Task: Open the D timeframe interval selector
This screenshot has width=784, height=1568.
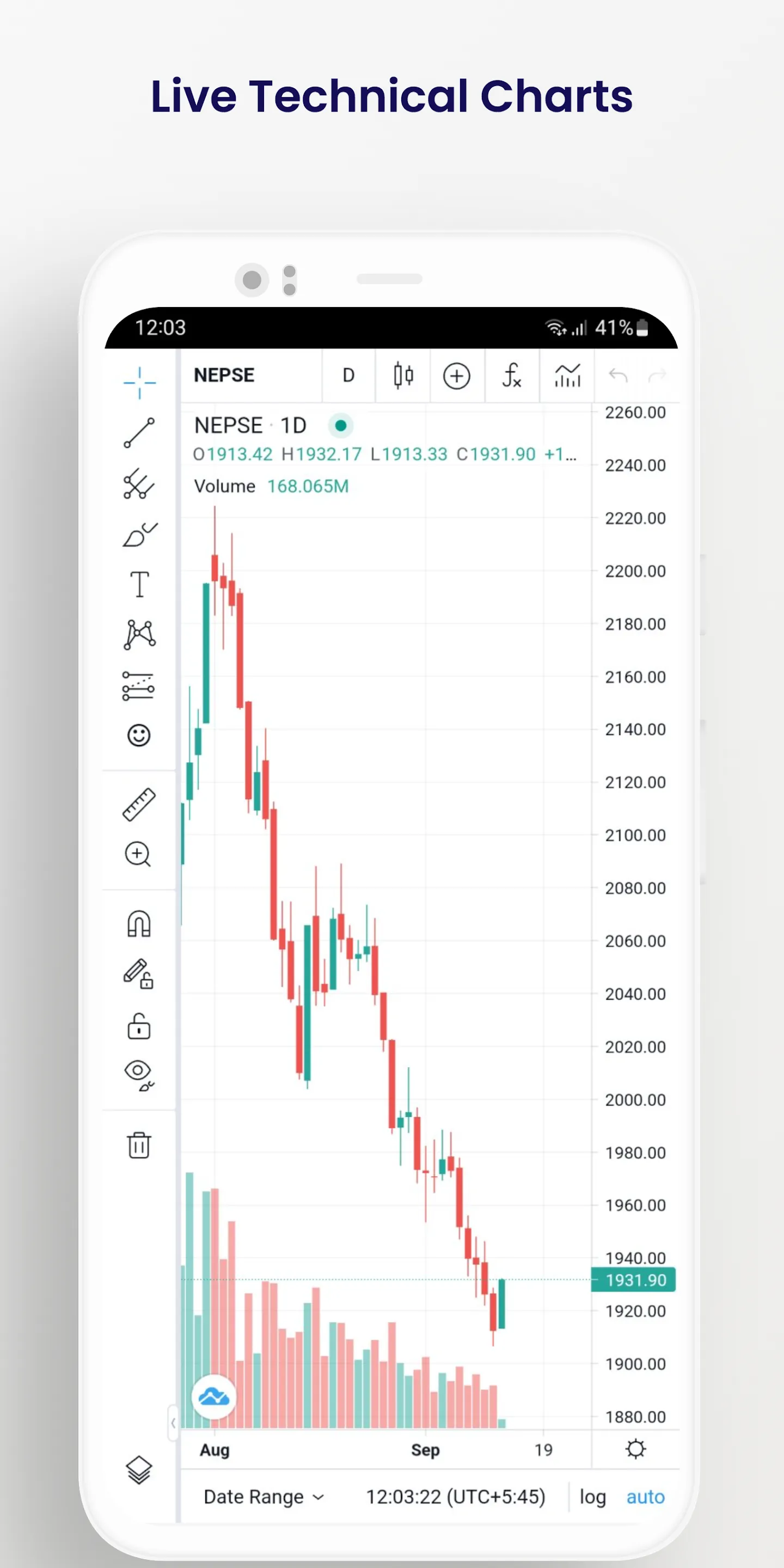Action: pyautogui.click(x=348, y=376)
